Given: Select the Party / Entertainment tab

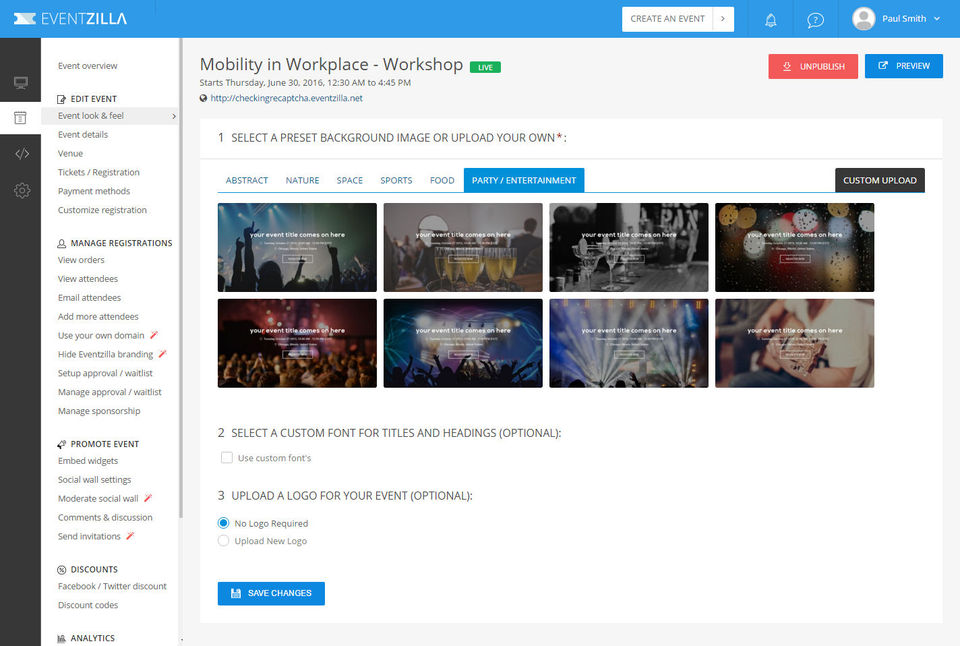Looking at the screenshot, I should coord(524,181).
